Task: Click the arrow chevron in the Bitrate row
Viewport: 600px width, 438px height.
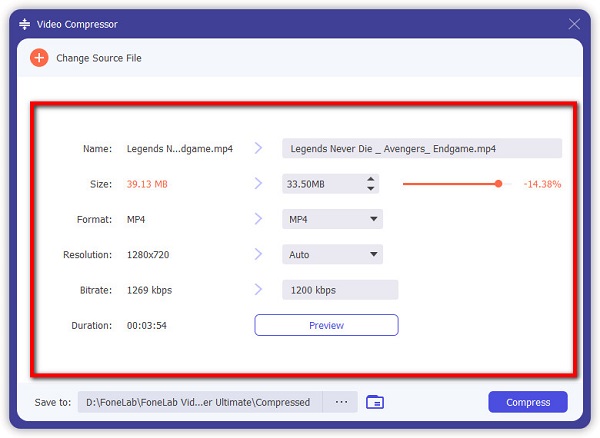Action: click(259, 290)
